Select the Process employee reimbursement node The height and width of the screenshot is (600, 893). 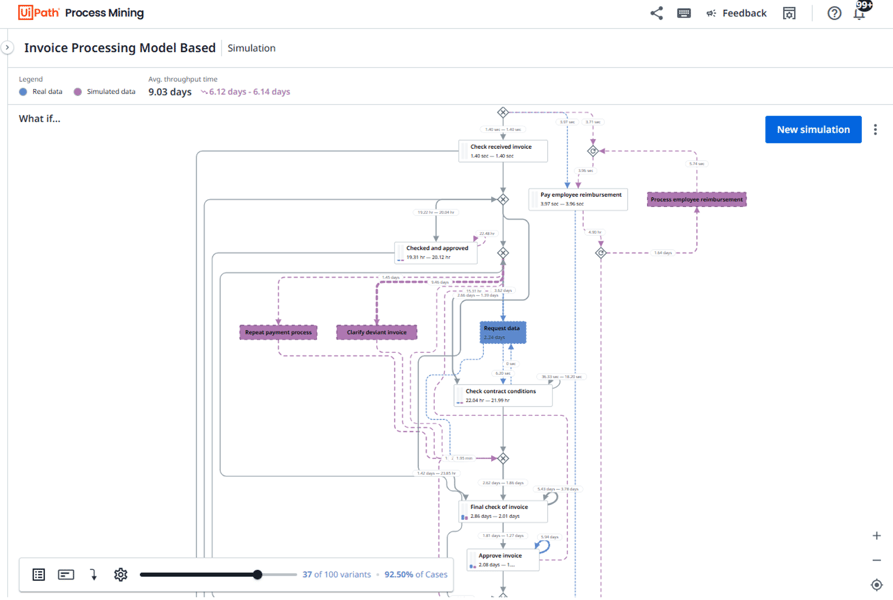(x=697, y=199)
